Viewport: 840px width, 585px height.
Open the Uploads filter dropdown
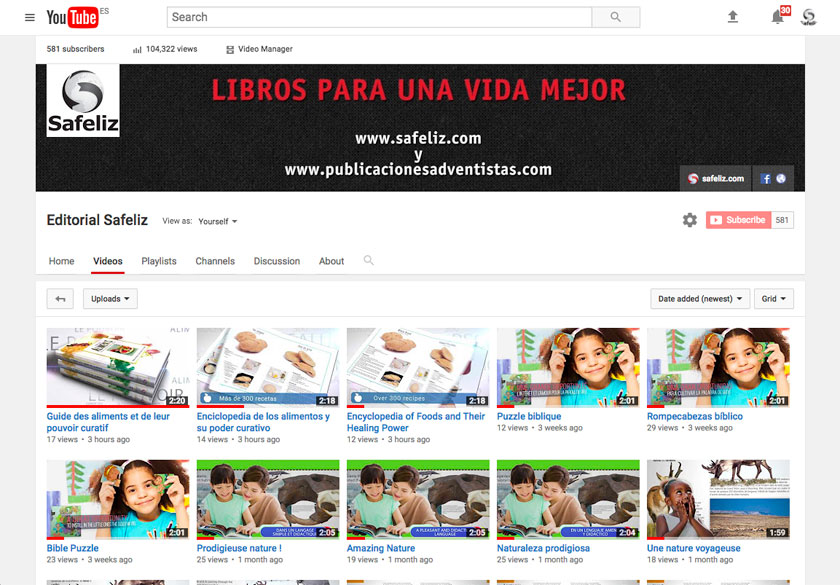coord(110,299)
